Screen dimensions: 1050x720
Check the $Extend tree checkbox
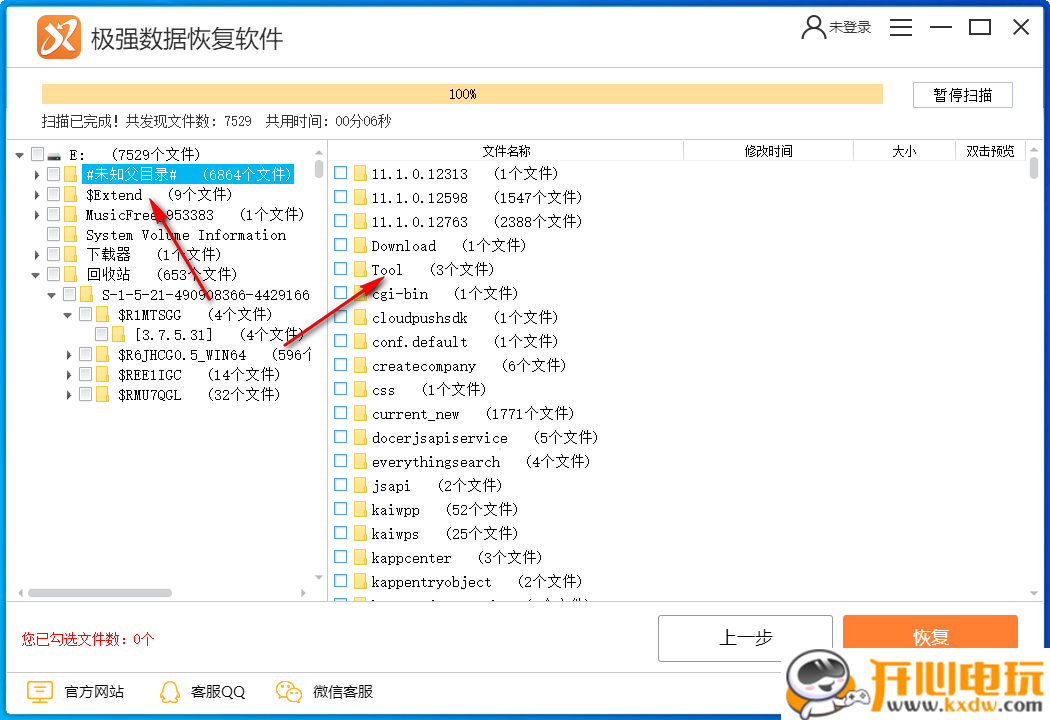[54, 194]
